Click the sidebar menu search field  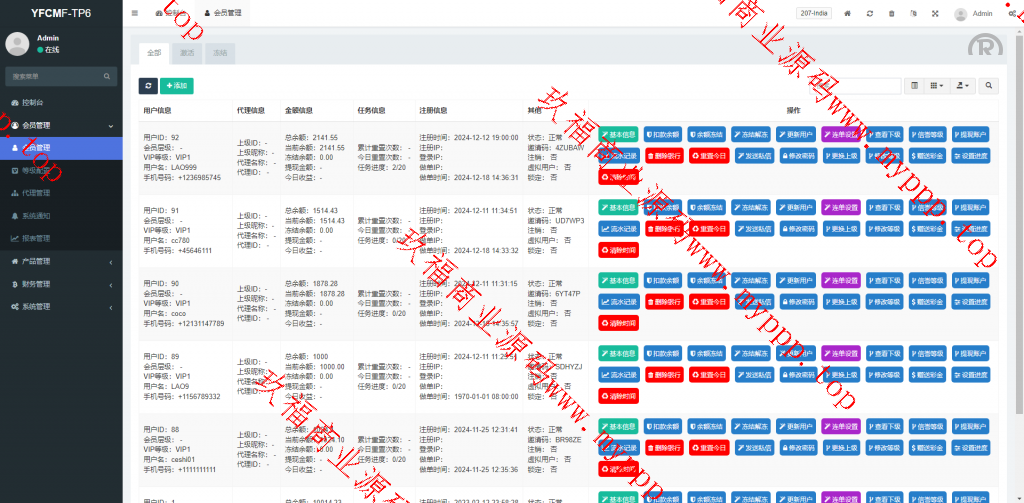(x=55, y=76)
